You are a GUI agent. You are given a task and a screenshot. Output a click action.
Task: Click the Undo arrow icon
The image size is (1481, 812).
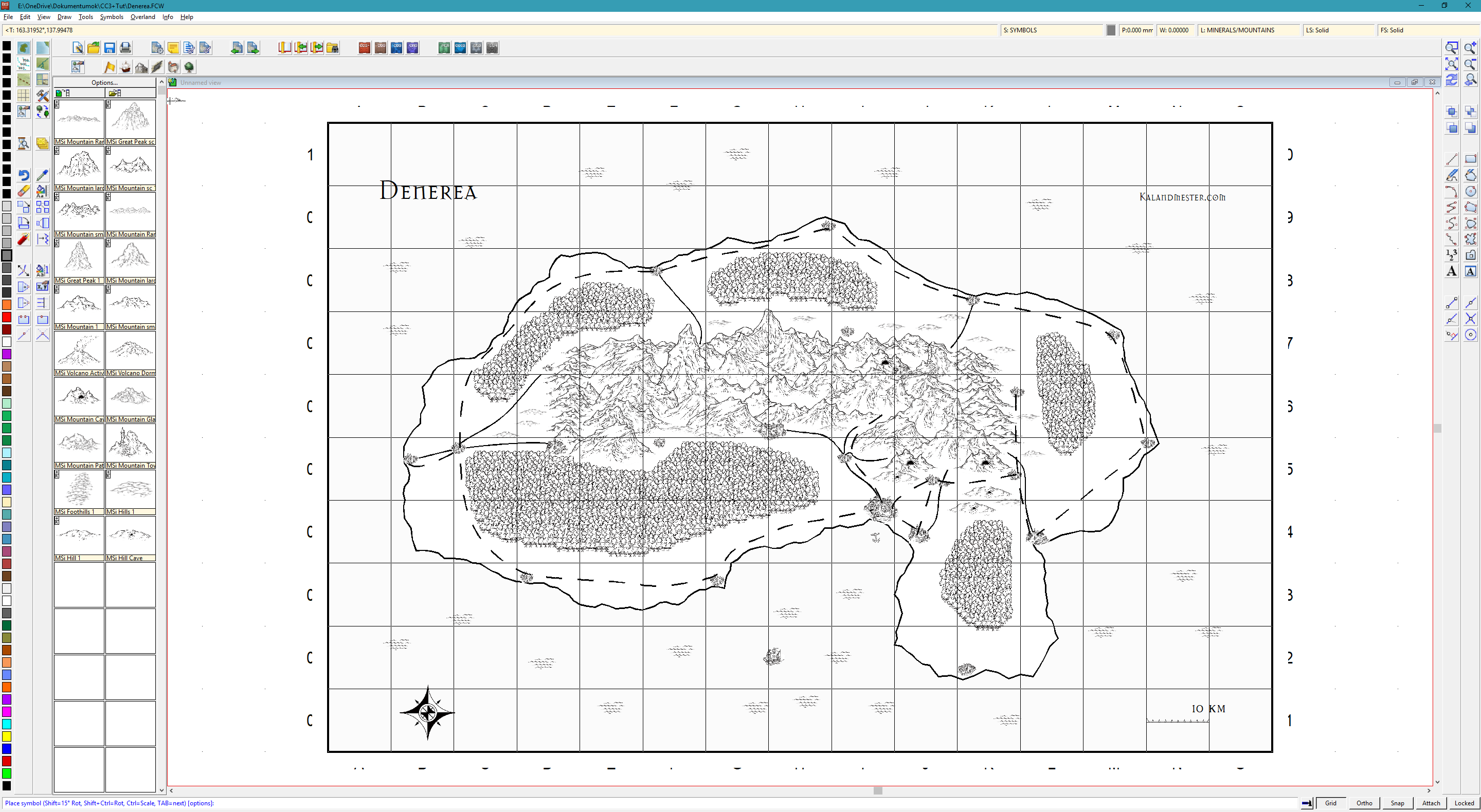[24, 175]
